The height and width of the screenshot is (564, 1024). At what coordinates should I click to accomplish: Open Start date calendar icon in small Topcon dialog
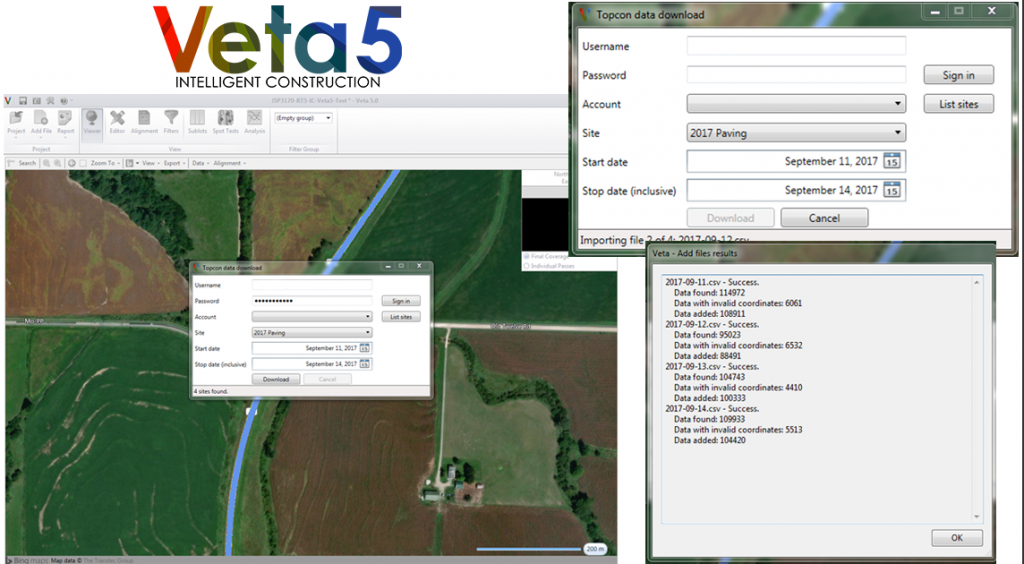tap(364, 348)
